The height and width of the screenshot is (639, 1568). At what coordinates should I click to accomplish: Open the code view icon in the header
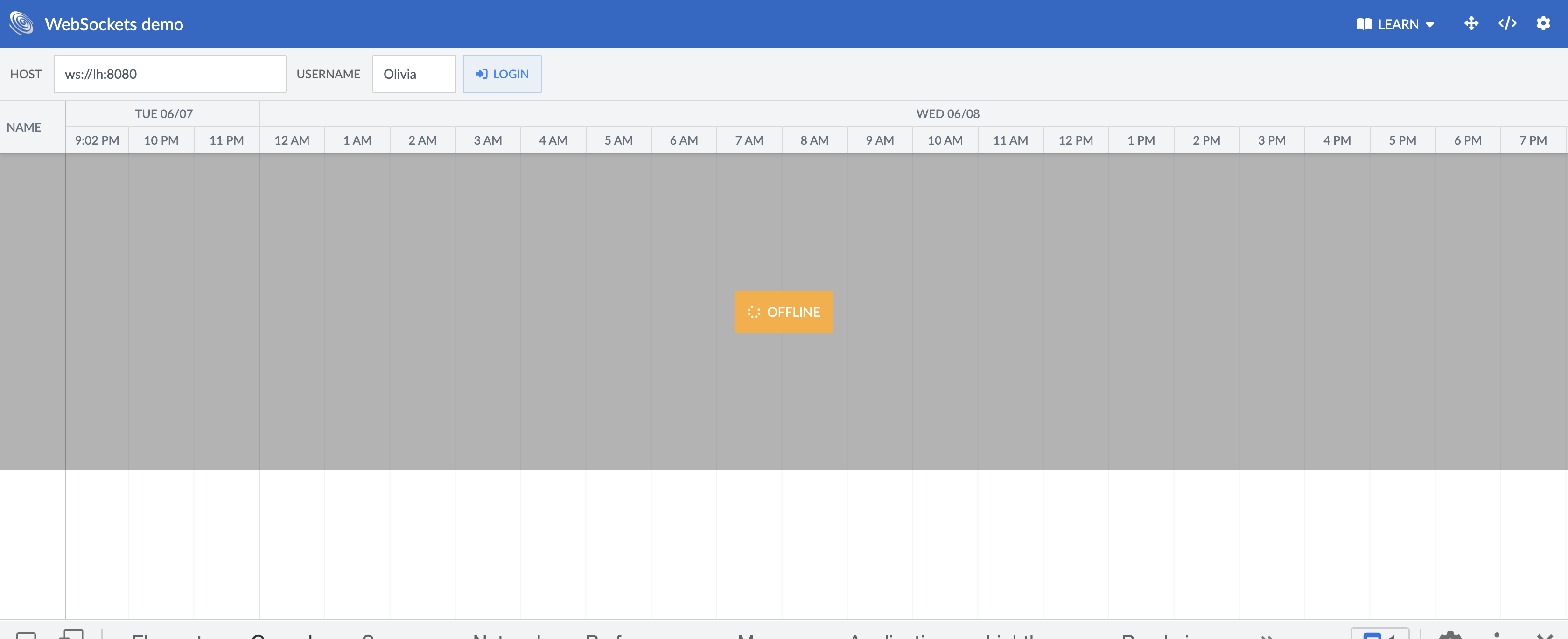(1508, 24)
